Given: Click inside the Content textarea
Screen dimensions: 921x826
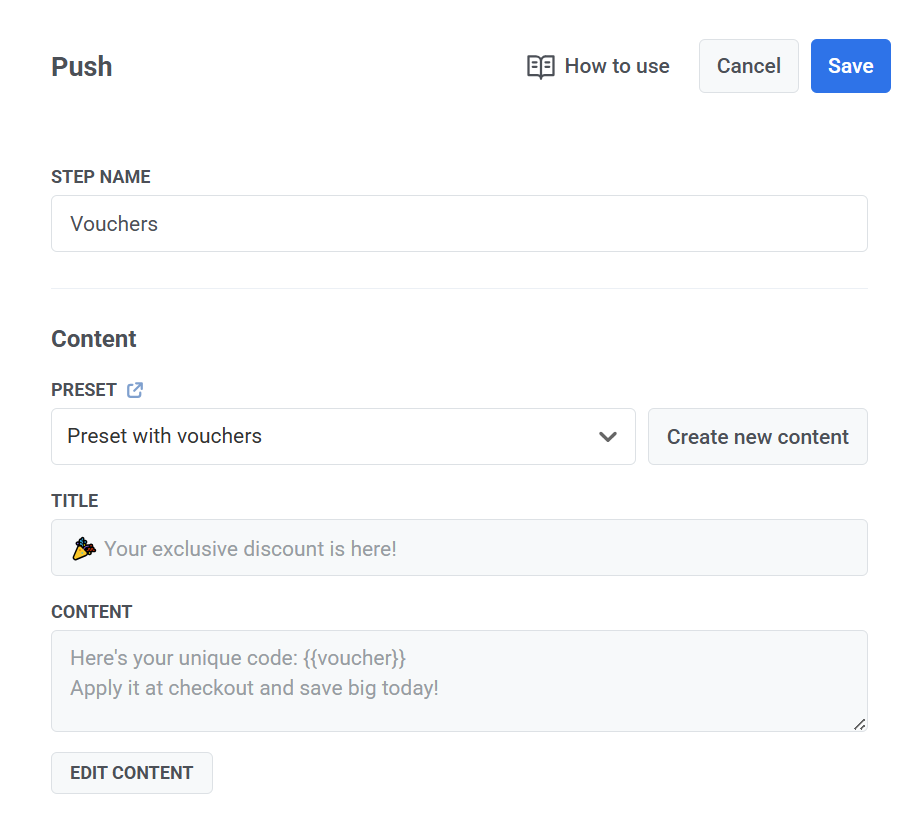Looking at the screenshot, I should [x=459, y=680].
